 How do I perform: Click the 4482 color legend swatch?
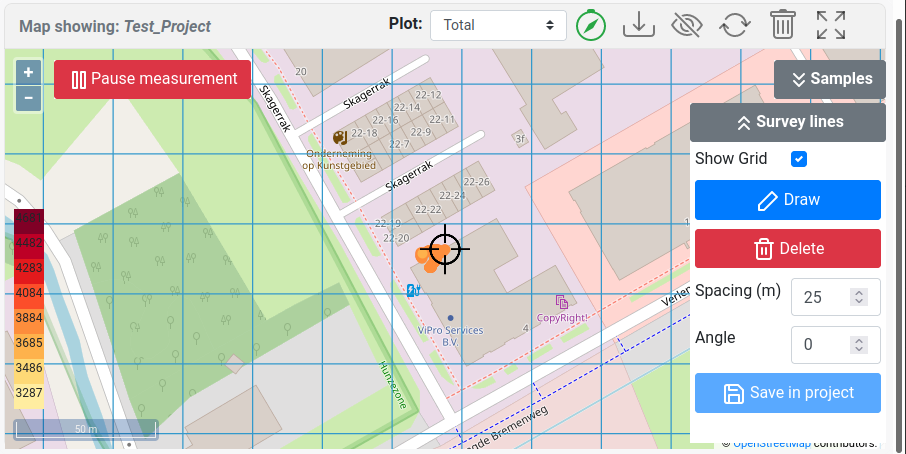click(29, 243)
